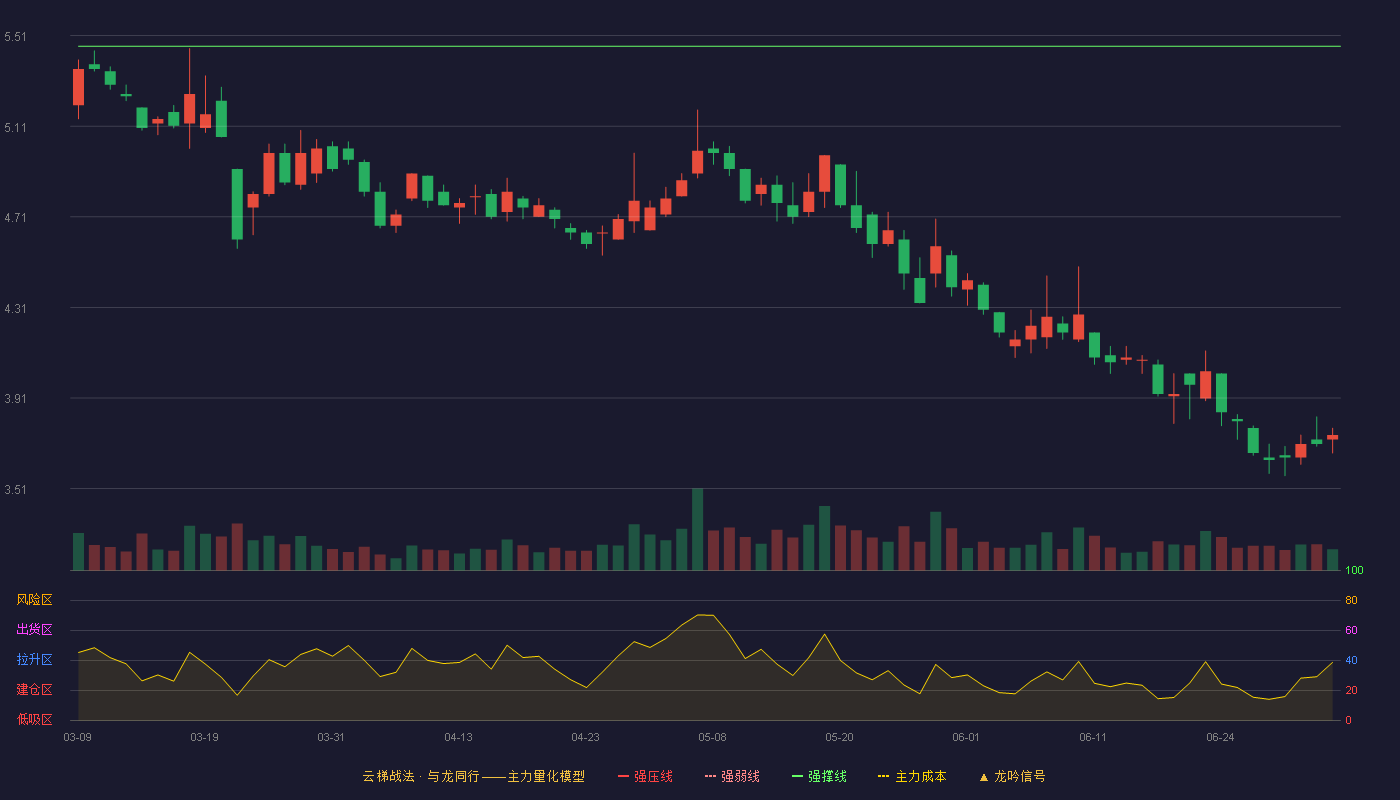Click the 3.51 price axis label

(x=15, y=490)
